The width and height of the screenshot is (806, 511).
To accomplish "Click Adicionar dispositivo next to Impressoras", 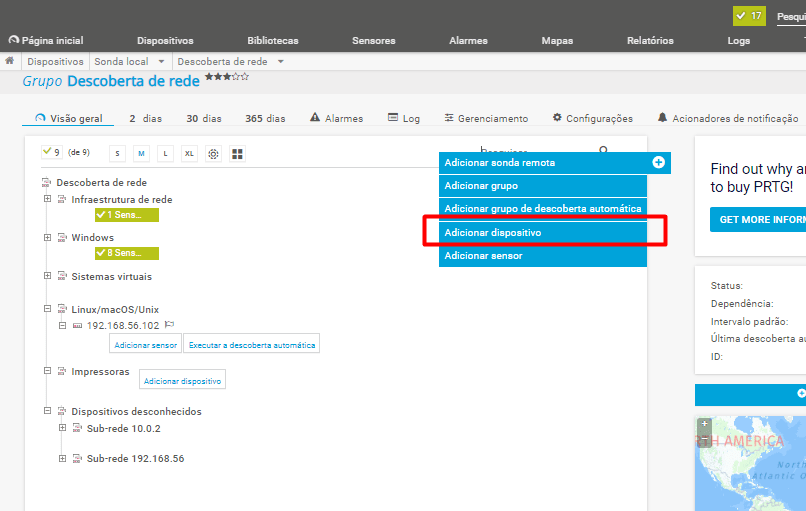I will click(182, 381).
